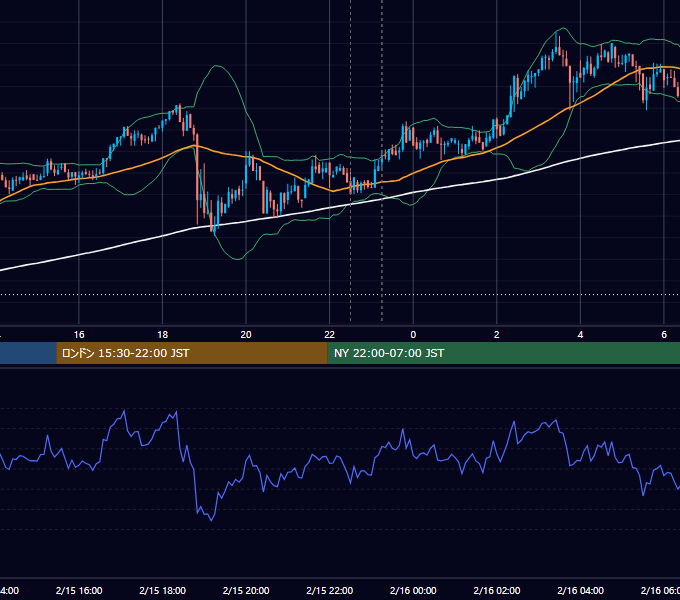This screenshot has height=600, width=680.
Task: Click the "2/15 22:00" date label
Action: 330,591
